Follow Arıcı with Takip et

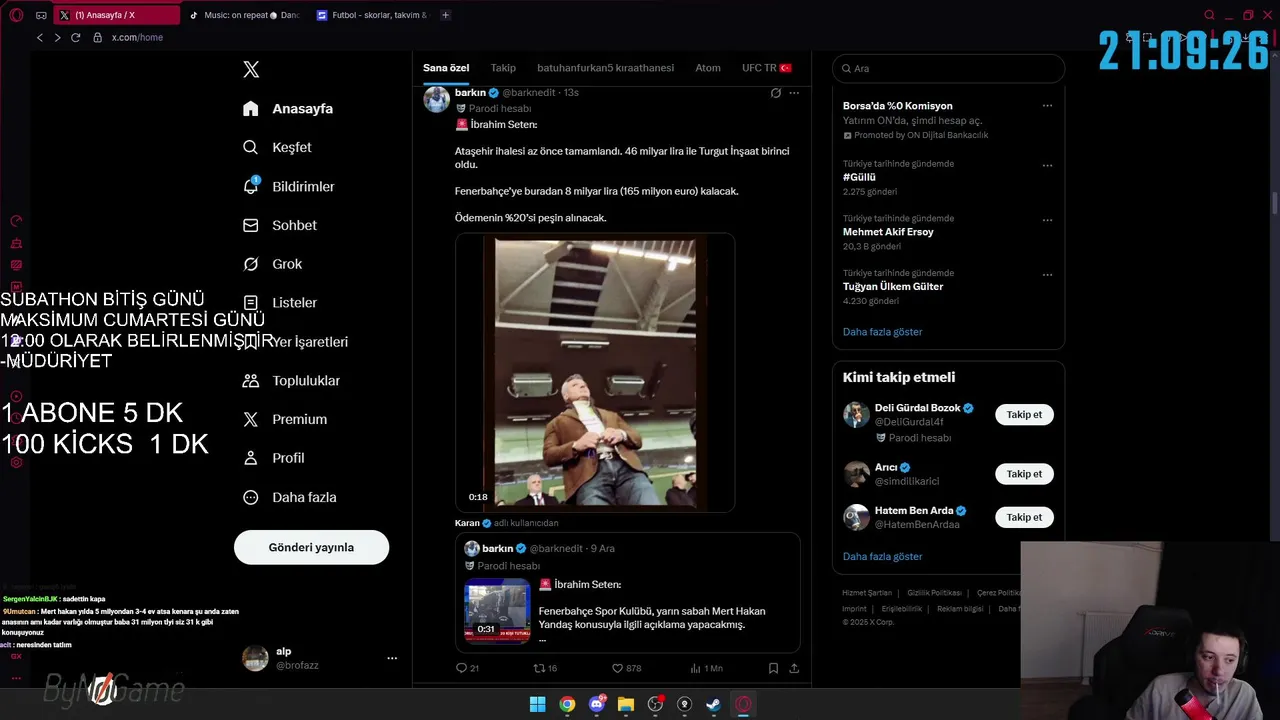tap(1024, 474)
